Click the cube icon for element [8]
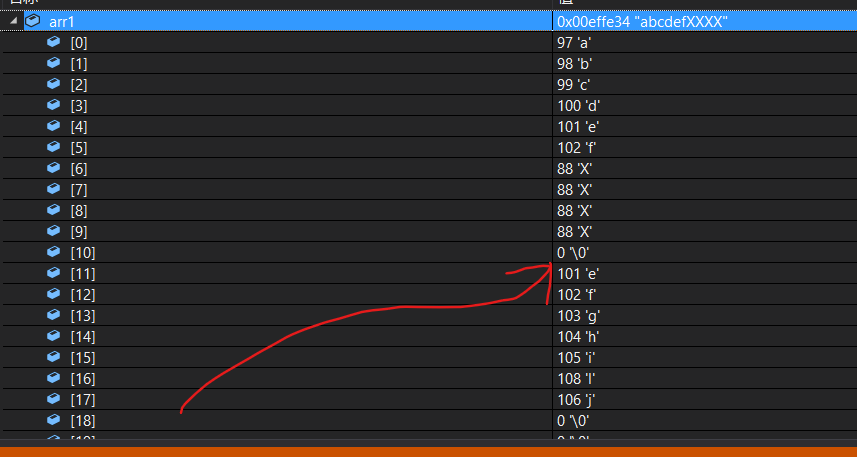 coord(54,209)
